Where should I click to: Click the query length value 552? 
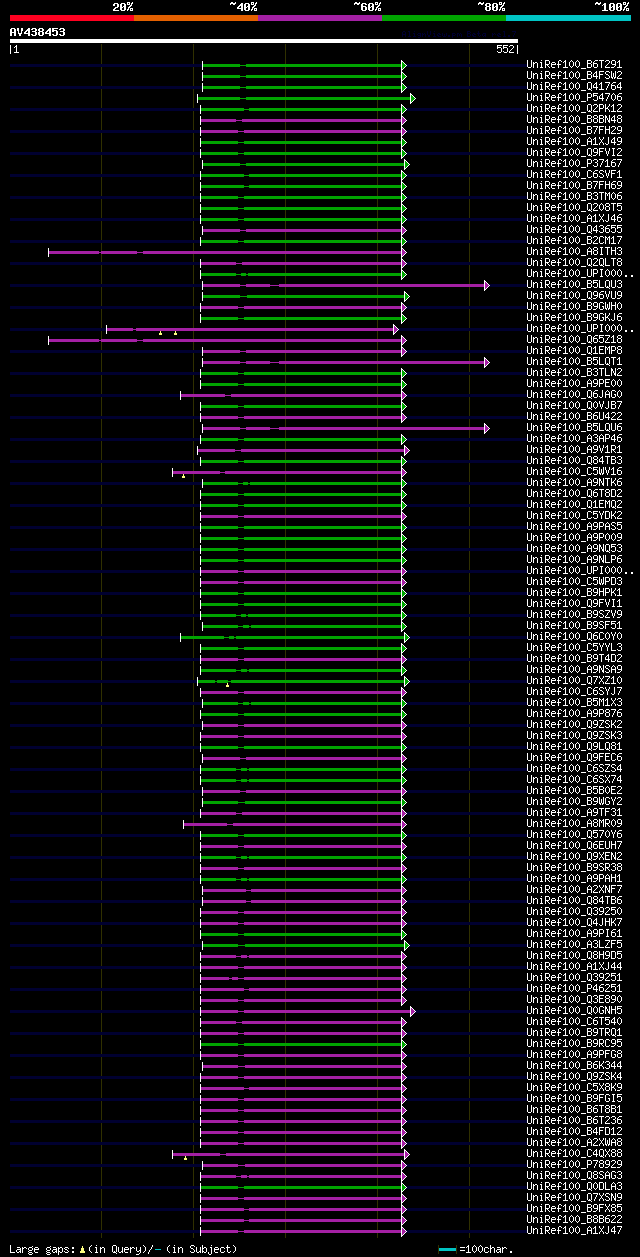click(505, 49)
